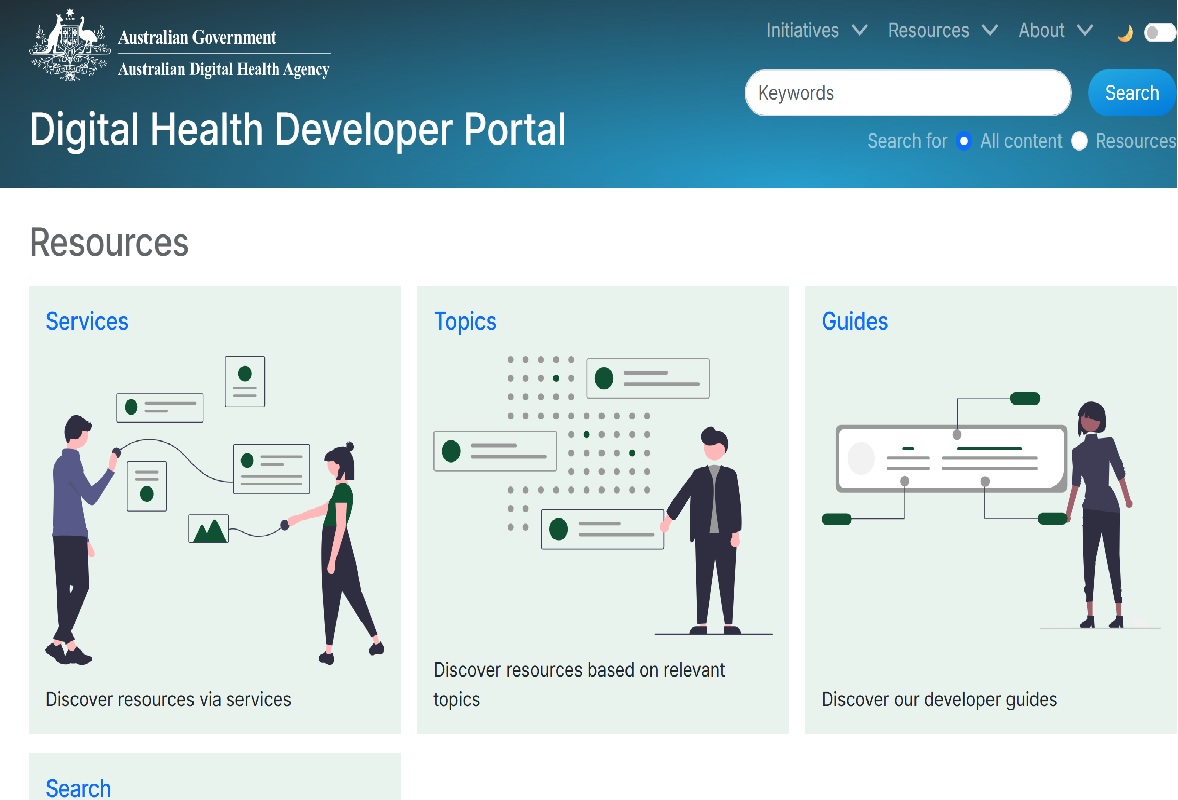Open the Initiatives menu item
Viewport: 1178px width, 800px height.
click(x=802, y=31)
